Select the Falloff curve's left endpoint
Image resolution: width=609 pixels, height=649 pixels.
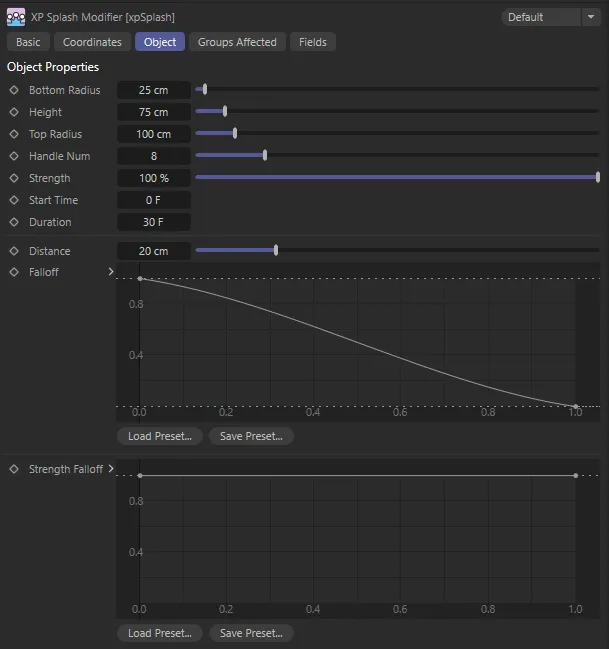[x=140, y=279]
